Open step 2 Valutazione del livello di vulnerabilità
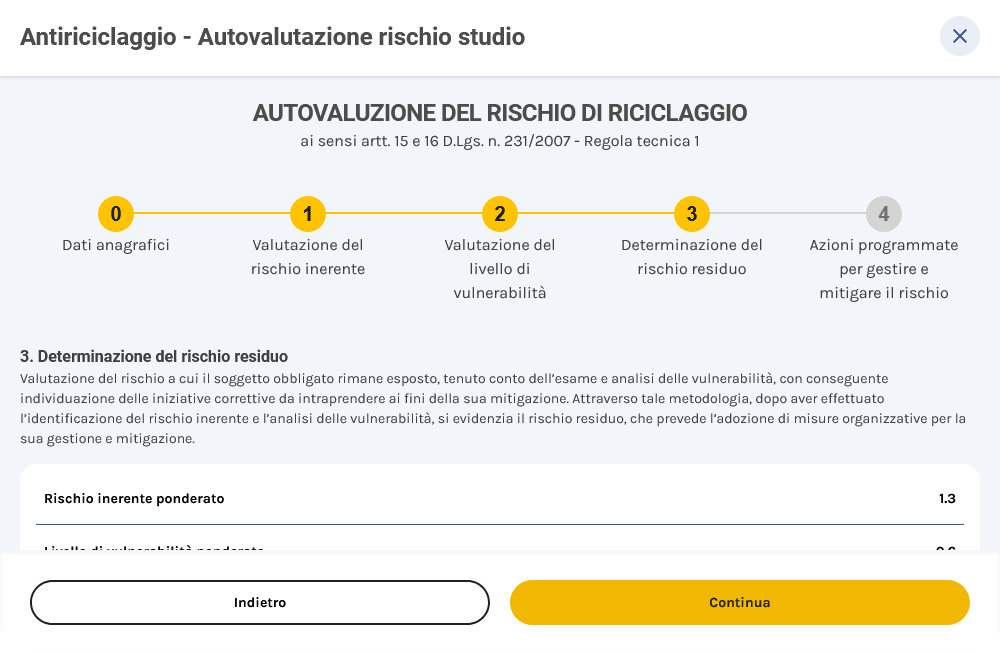1000x653 pixels. tap(500, 213)
